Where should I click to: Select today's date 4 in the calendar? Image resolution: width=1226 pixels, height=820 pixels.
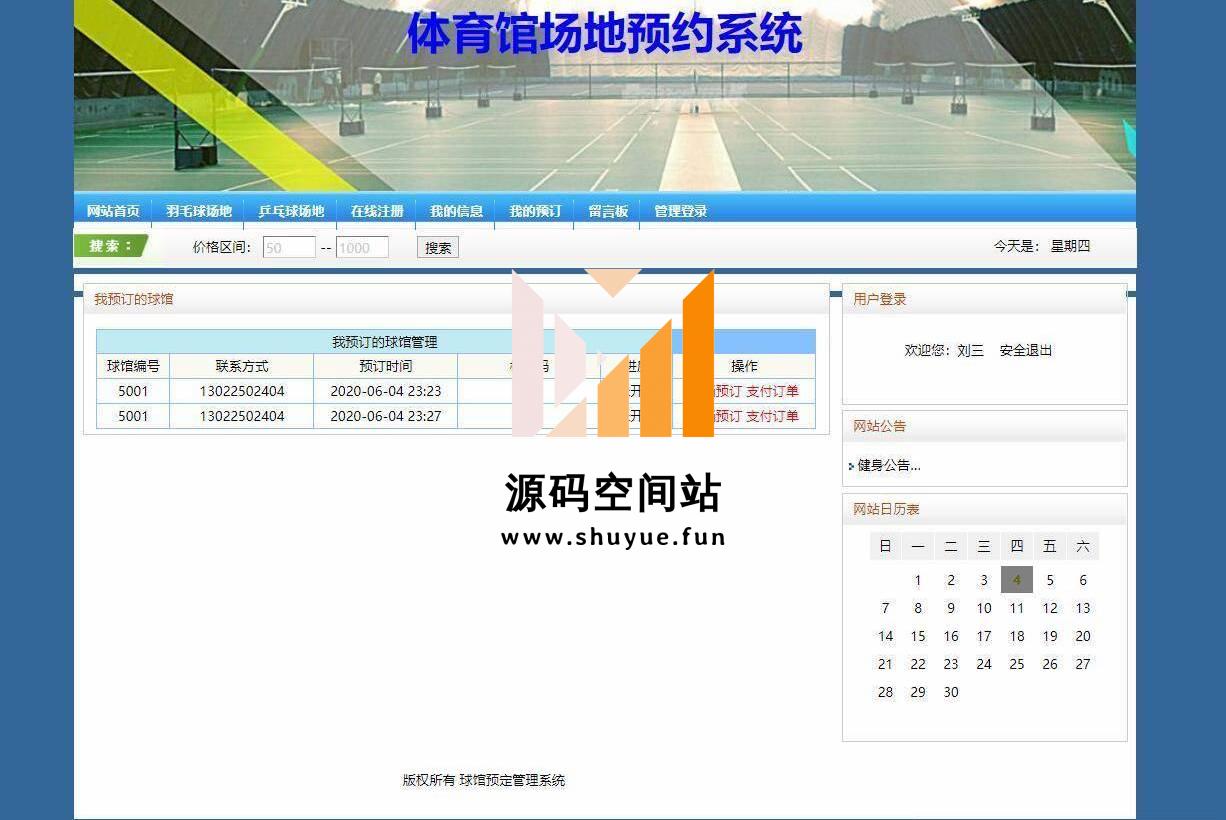coord(1017,580)
